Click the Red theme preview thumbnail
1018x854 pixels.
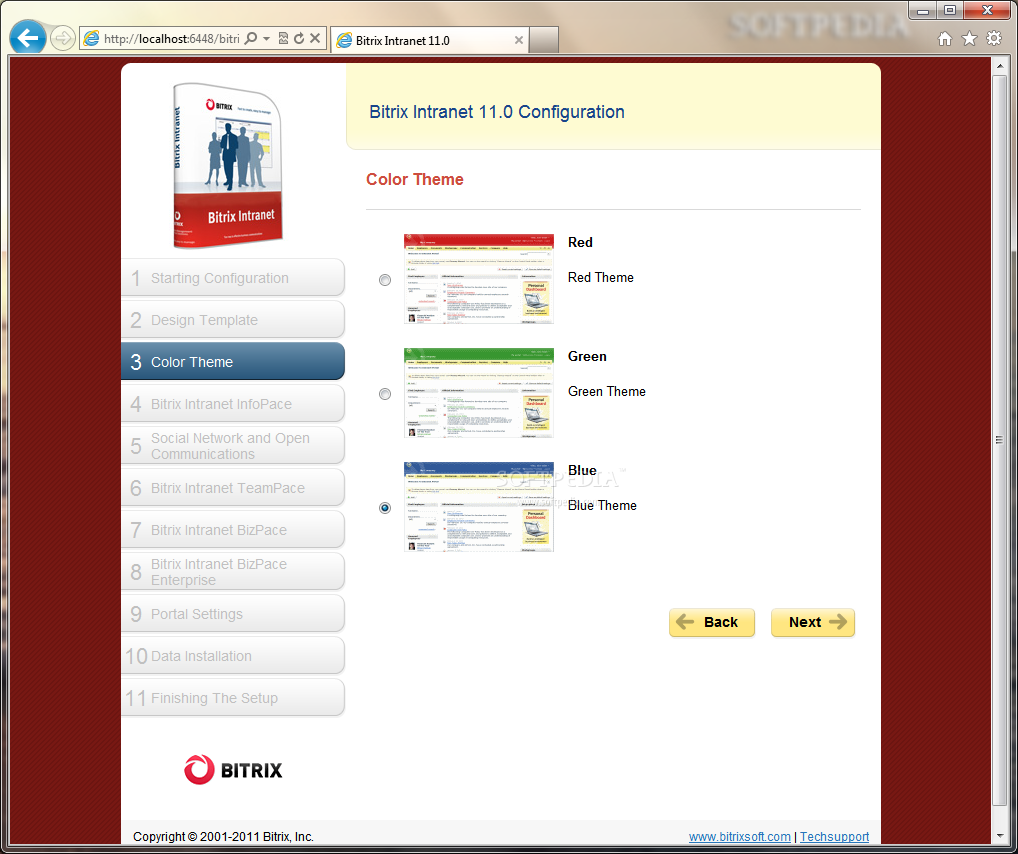pos(479,279)
